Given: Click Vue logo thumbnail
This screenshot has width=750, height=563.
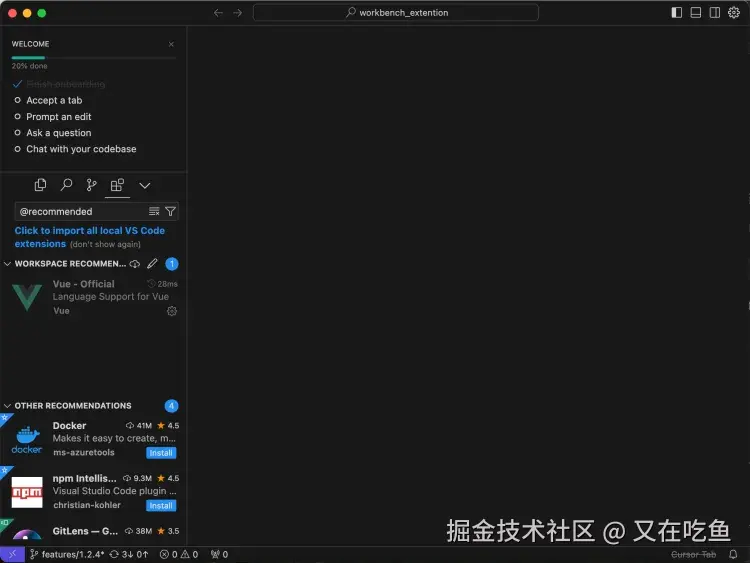Looking at the screenshot, I should [x=27, y=297].
